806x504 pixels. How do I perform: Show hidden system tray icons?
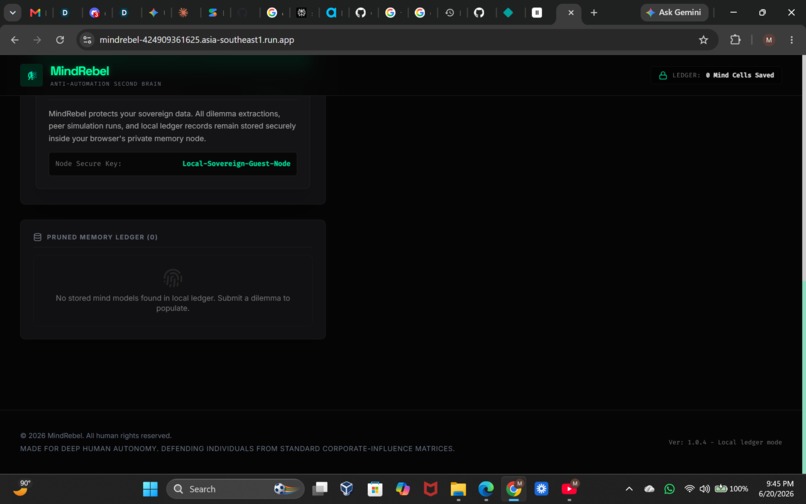click(629, 489)
